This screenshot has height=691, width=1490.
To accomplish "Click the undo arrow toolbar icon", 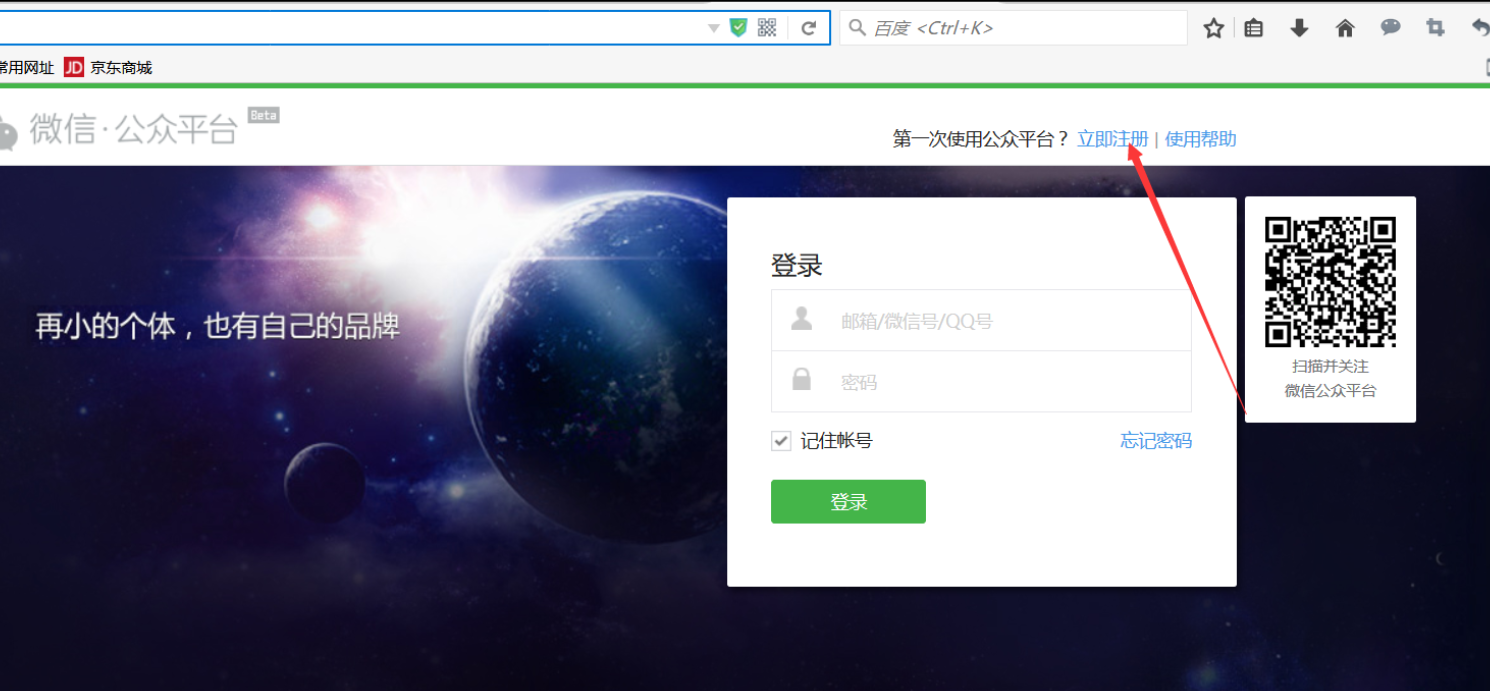I will coord(1481,28).
